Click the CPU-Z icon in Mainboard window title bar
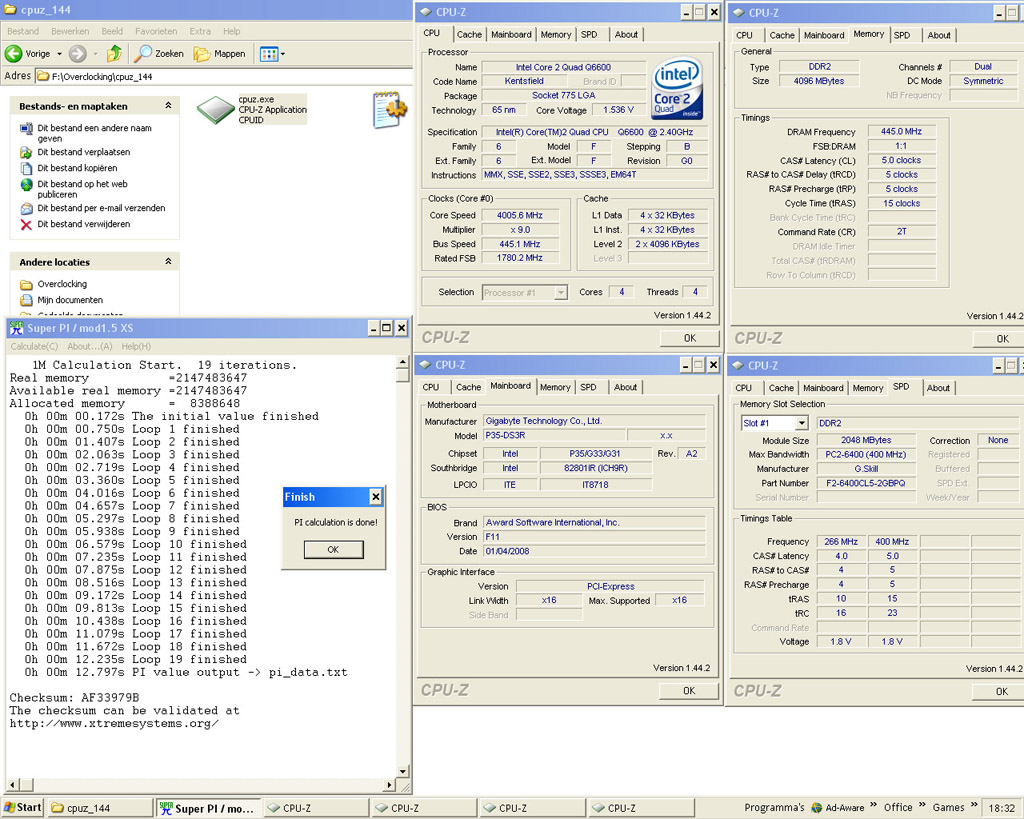The width and height of the screenshot is (1024, 819). click(426, 364)
